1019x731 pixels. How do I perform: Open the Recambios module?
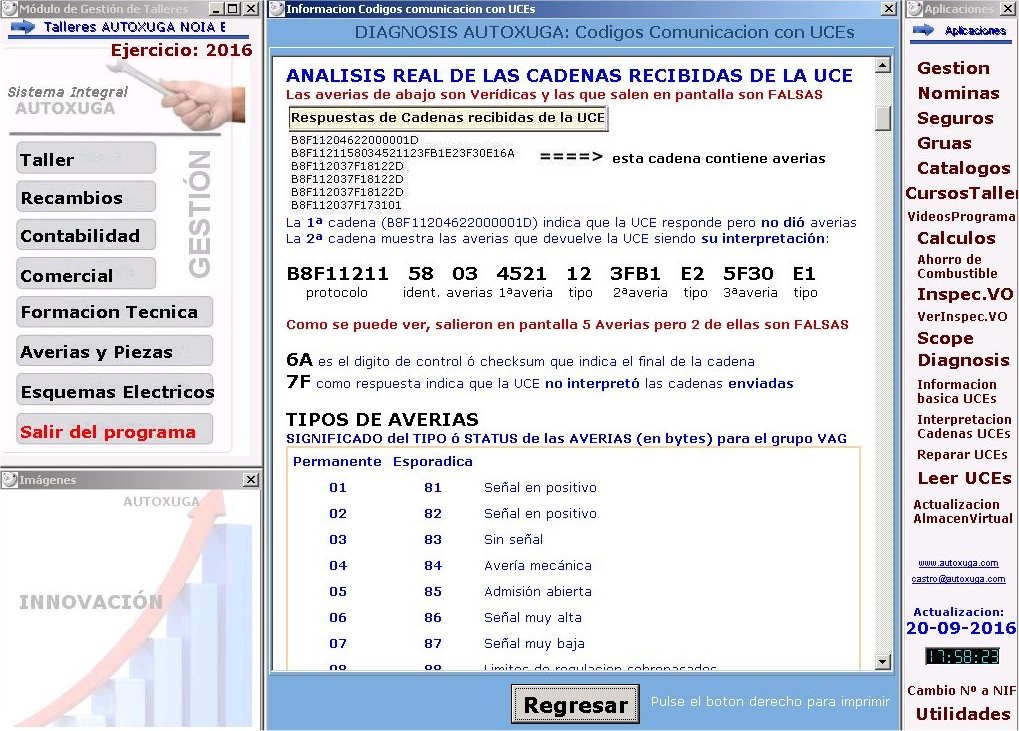pyautogui.click(x=86, y=198)
